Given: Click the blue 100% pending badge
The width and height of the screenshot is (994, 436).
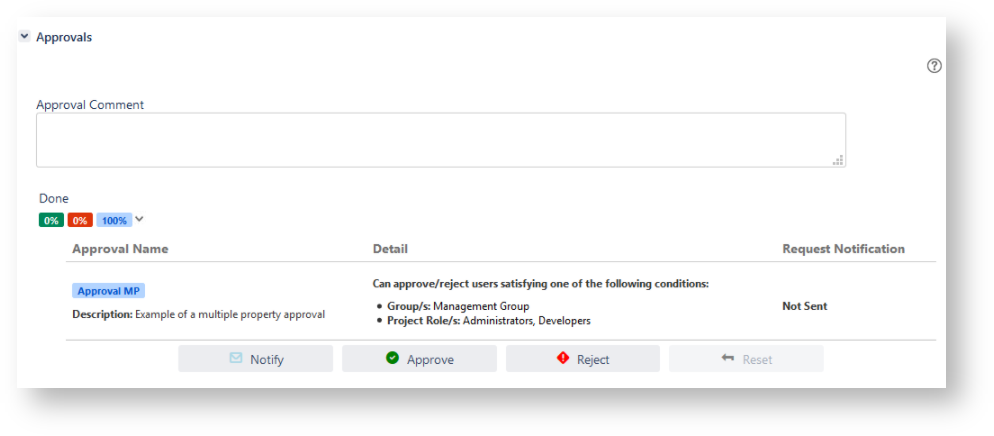Looking at the screenshot, I should tap(114, 220).
